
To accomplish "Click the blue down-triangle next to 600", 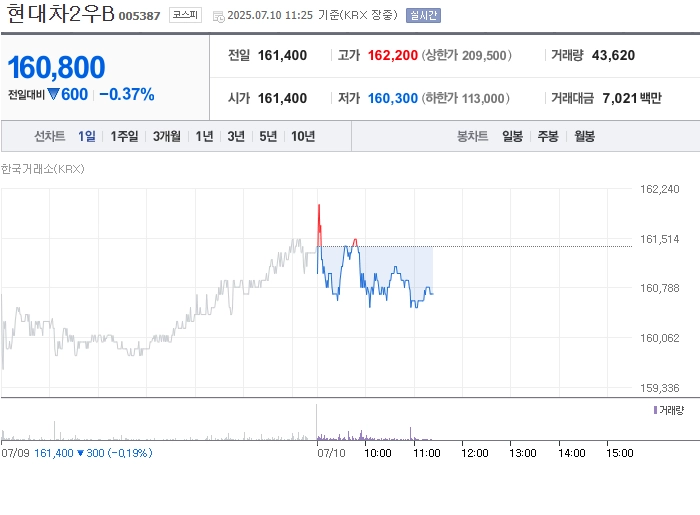I will coord(53,94).
